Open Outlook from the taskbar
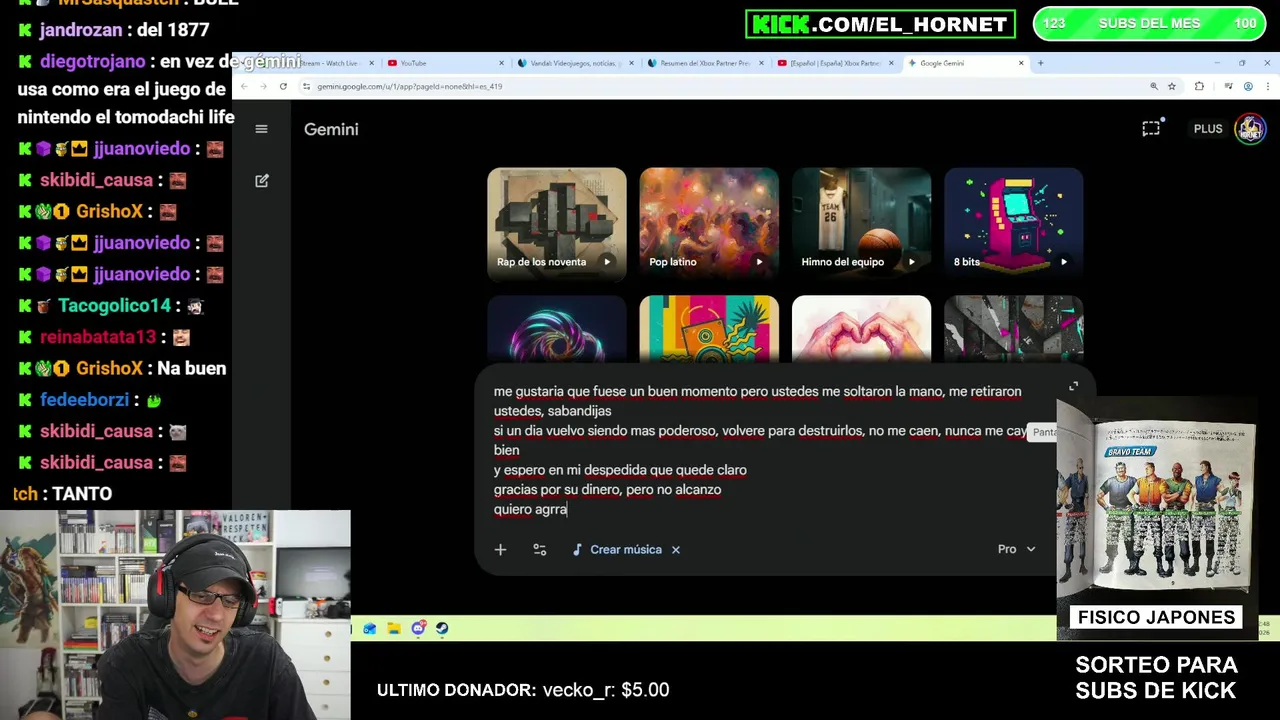 coord(370,629)
